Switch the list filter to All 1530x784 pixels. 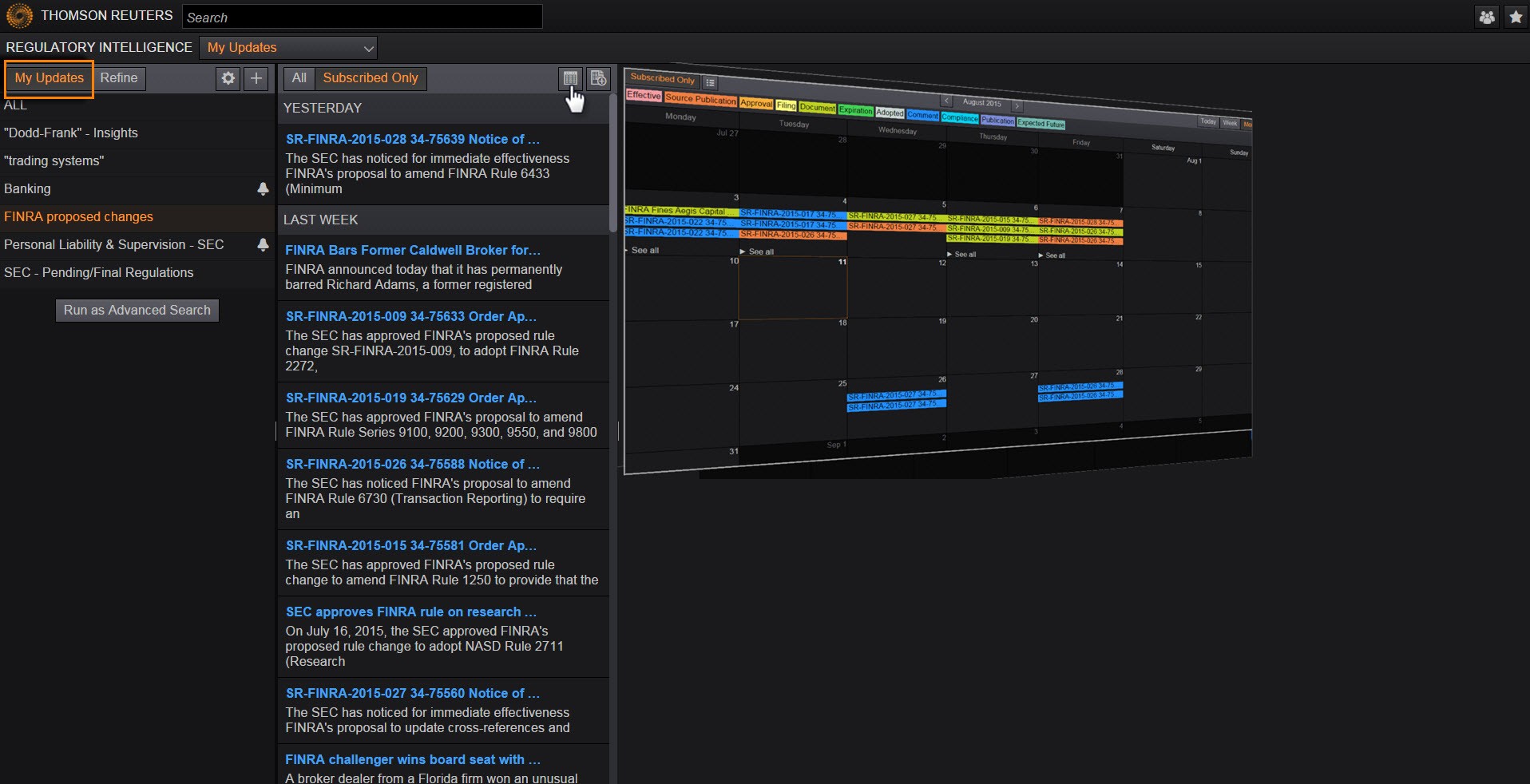[299, 78]
